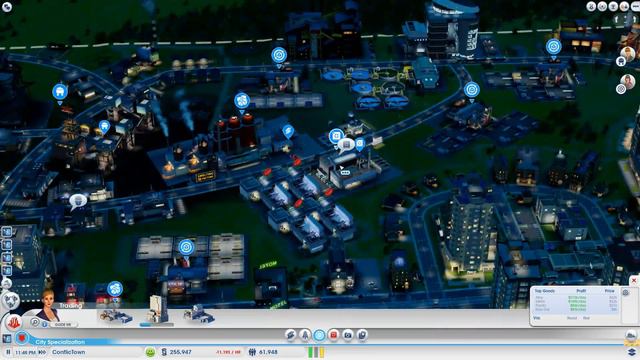Image resolution: width=640 pixels, height=360 pixels.
Task: Click the first round icon in the top-right row
Action: coord(591,7)
